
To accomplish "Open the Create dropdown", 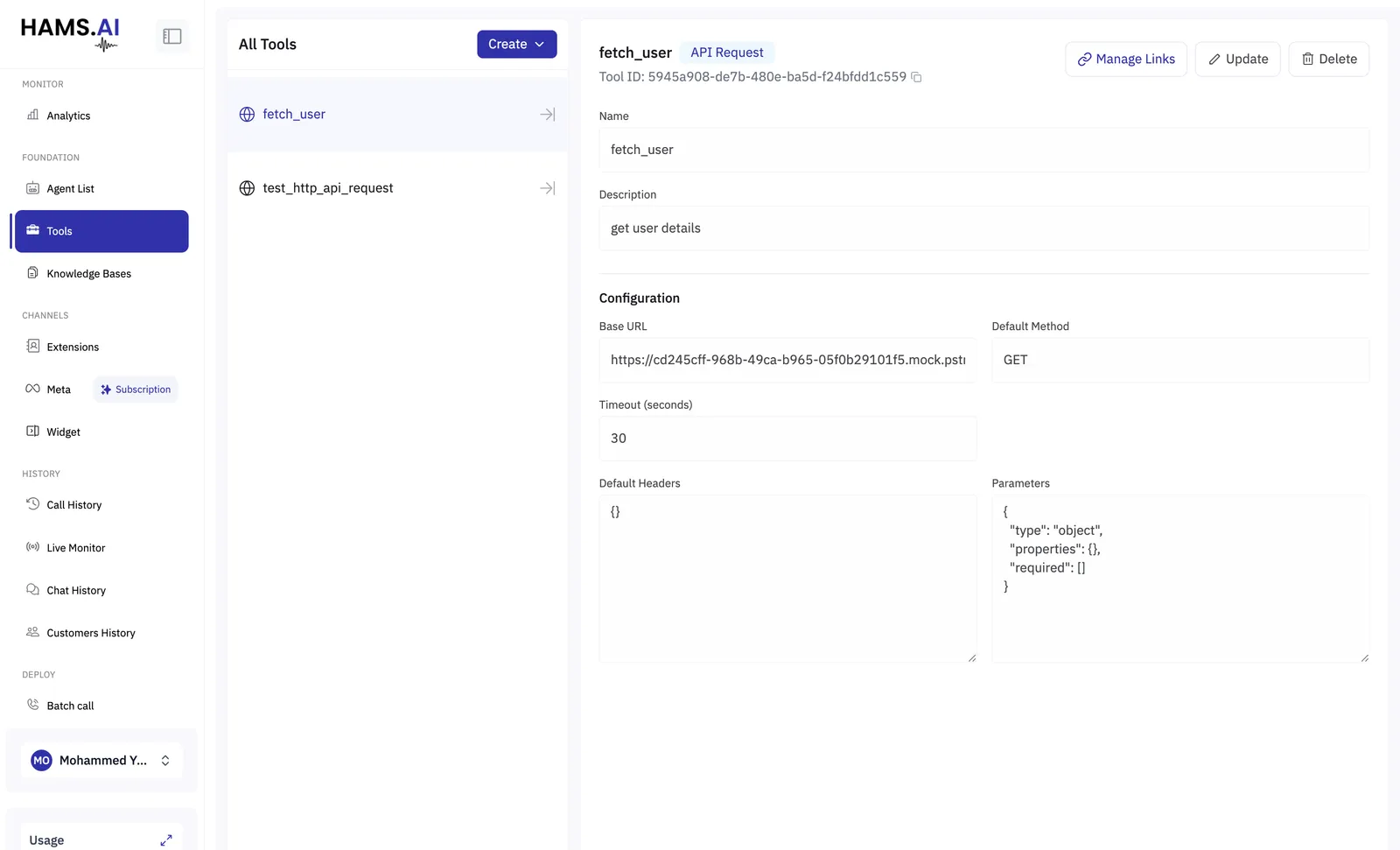I will [x=517, y=45].
